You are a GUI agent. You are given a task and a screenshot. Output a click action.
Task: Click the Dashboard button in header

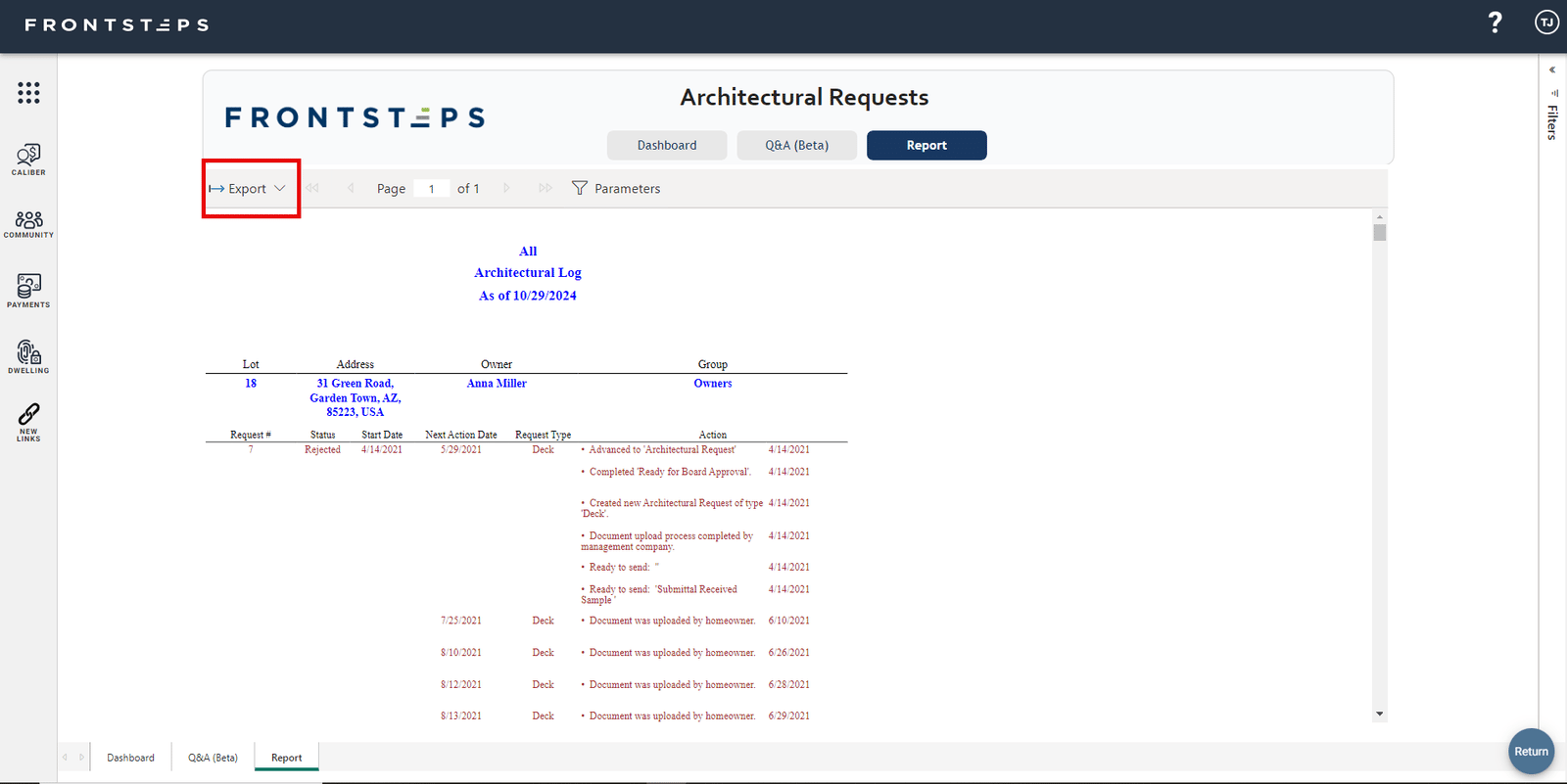[x=667, y=145]
